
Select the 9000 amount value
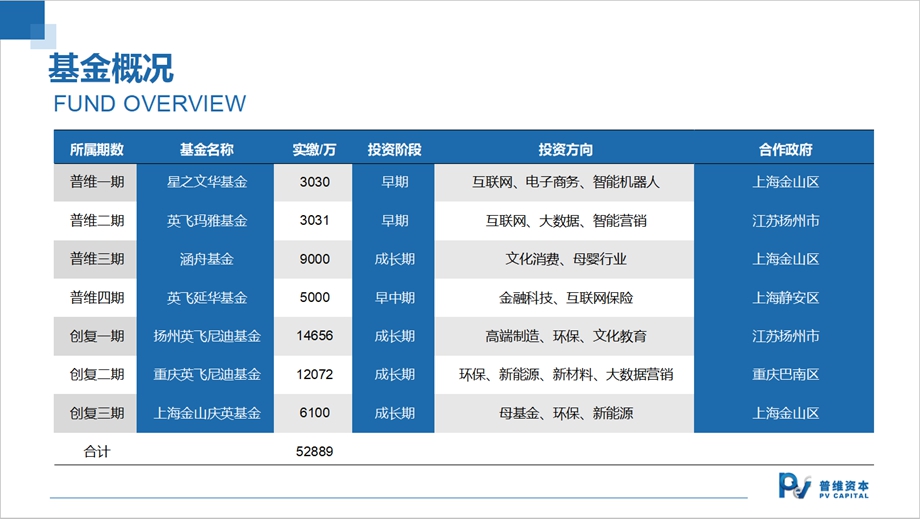(x=314, y=259)
